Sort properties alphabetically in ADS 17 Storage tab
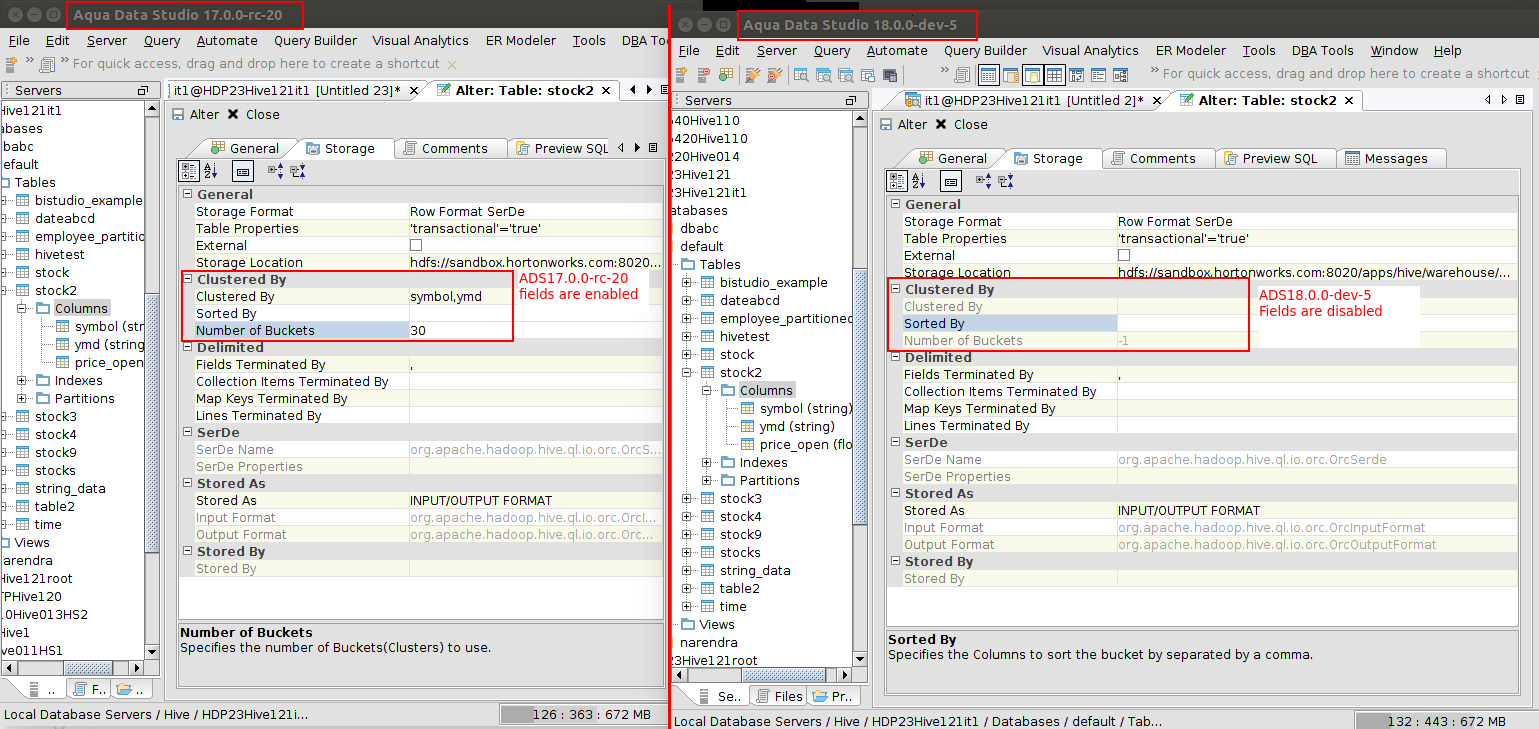Image resolution: width=1539 pixels, height=729 pixels. (x=211, y=171)
